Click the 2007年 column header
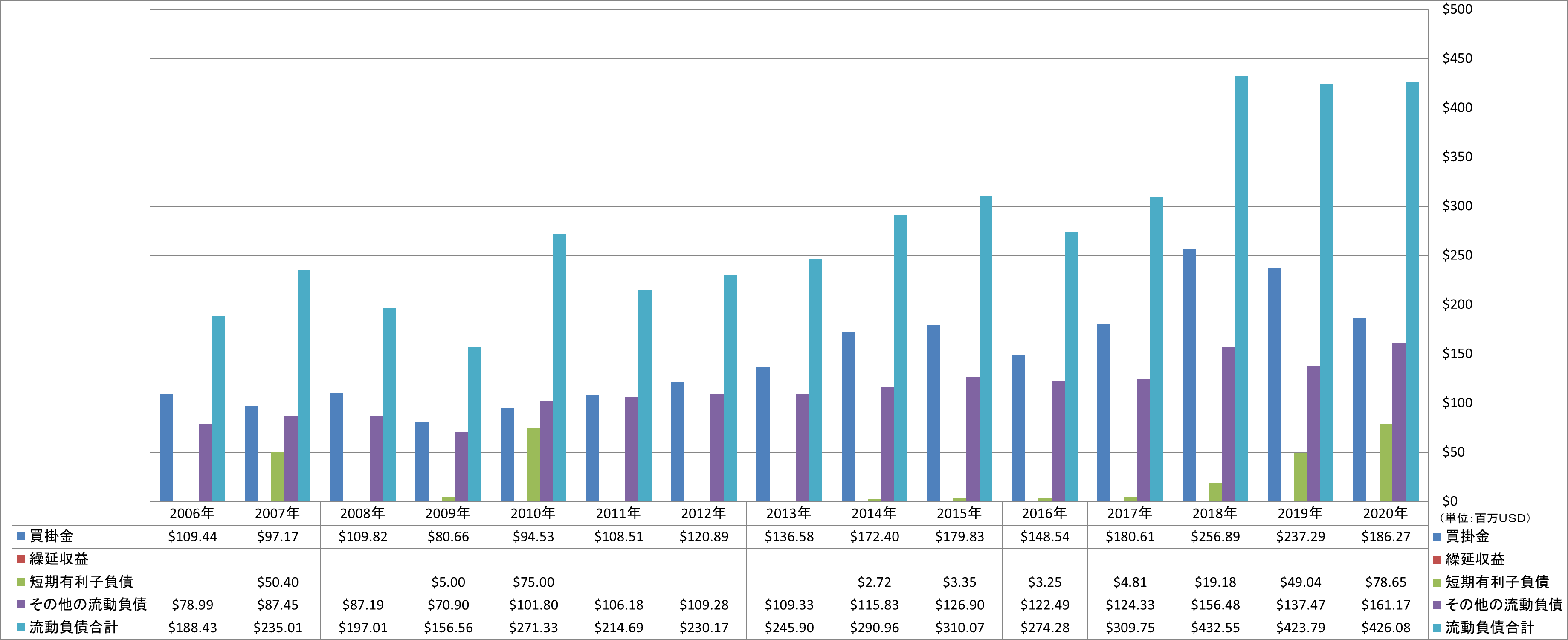Screen dimensions: 1568x640 coord(278,513)
